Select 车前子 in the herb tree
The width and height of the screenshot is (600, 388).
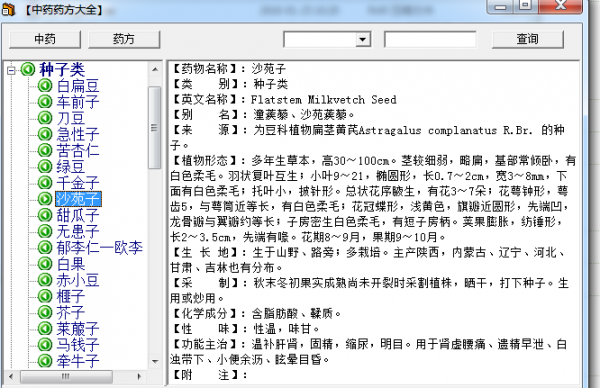click(x=78, y=102)
